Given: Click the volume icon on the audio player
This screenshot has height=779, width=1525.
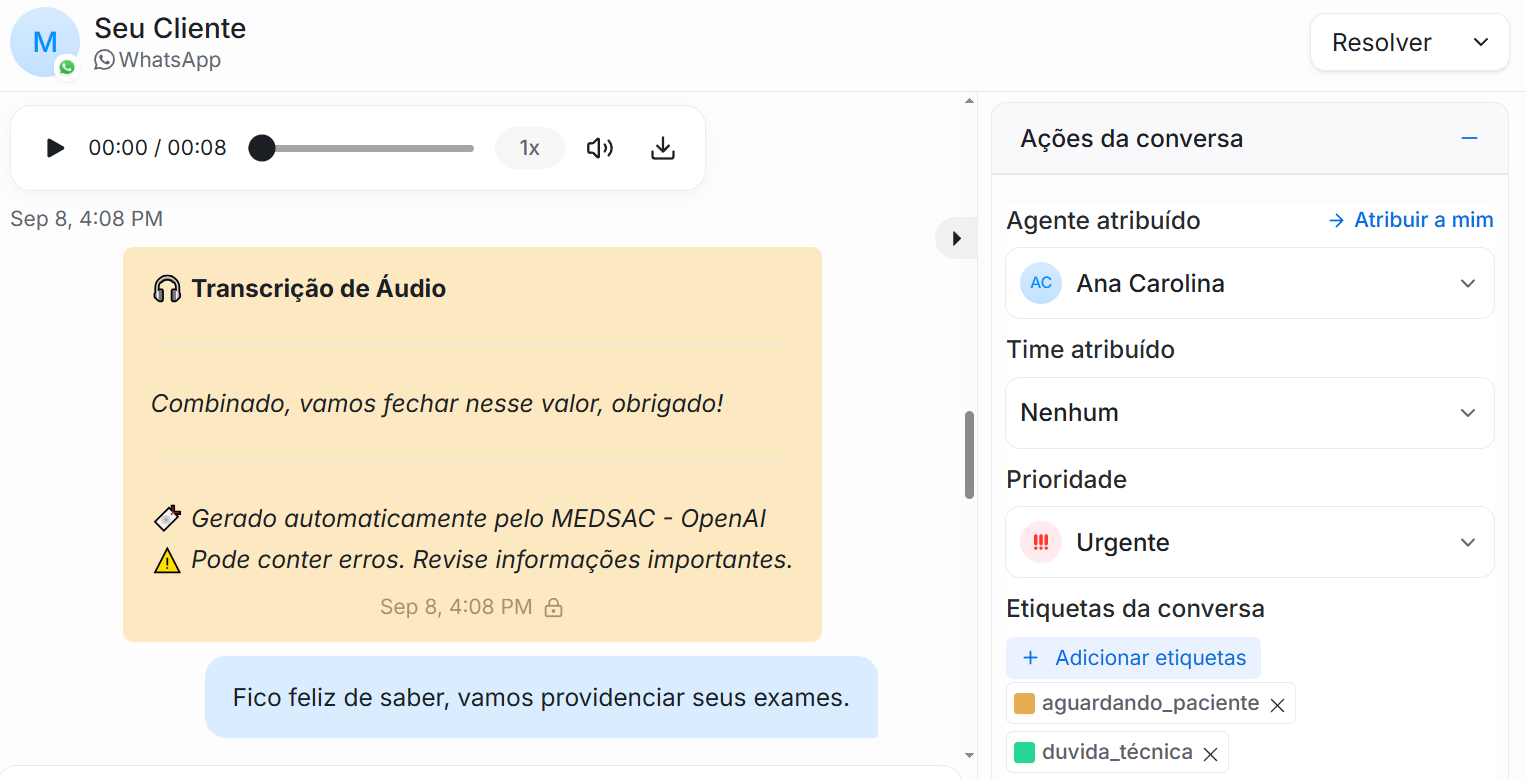Looking at the screenshot, I should tap(600, 147).
